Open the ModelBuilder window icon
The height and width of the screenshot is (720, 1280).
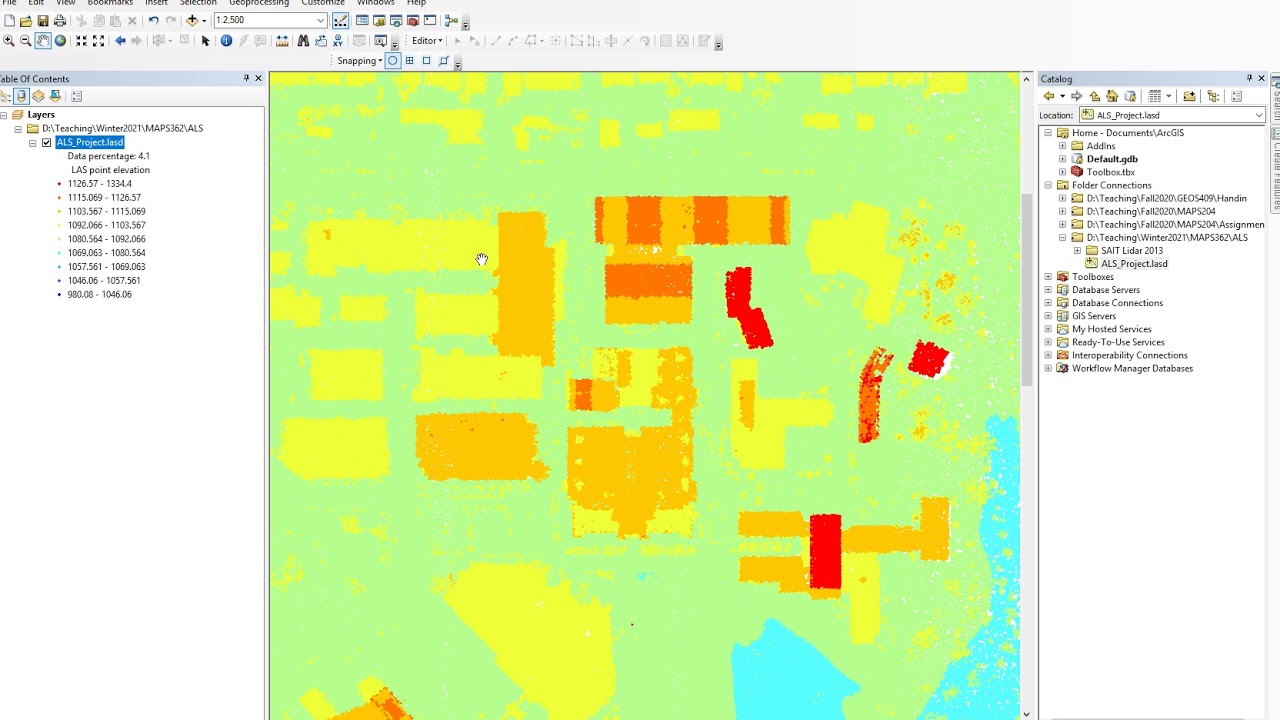click(x=451, y=20)
